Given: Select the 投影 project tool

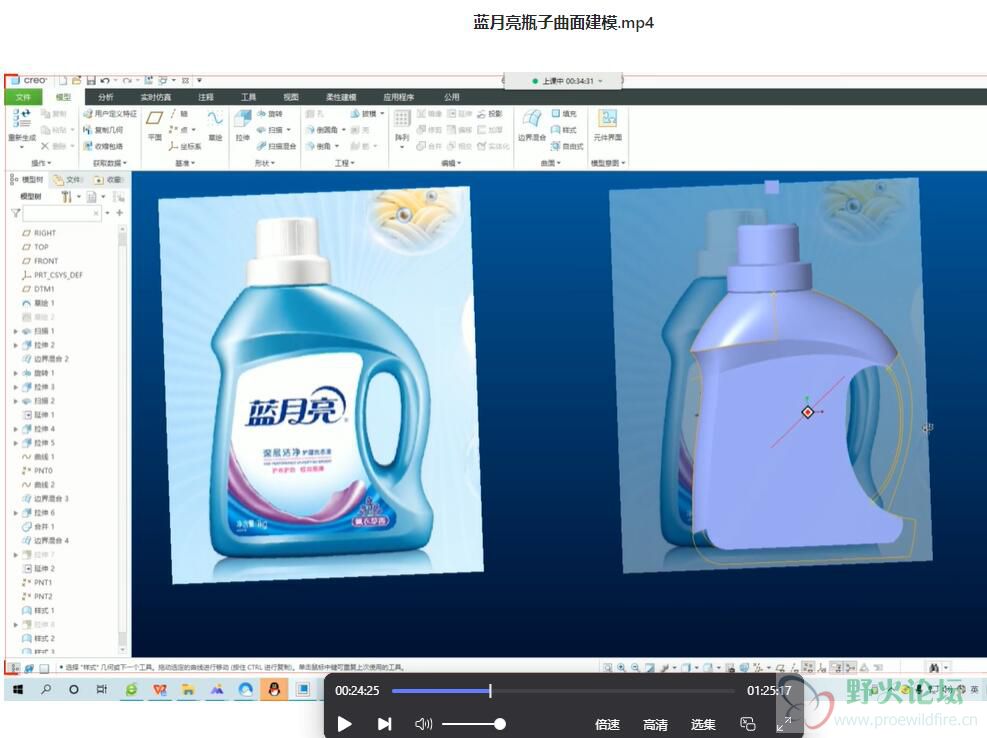Looking at the screenshot, I should click(490, 114).
